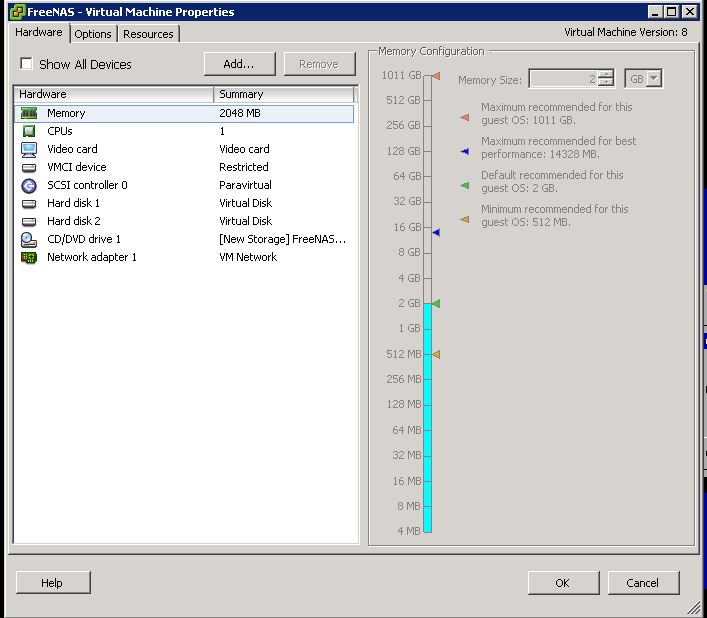Click the Hard disk 1 icon
The width and height of the screenshot is (707, 618).
[29, 204]
